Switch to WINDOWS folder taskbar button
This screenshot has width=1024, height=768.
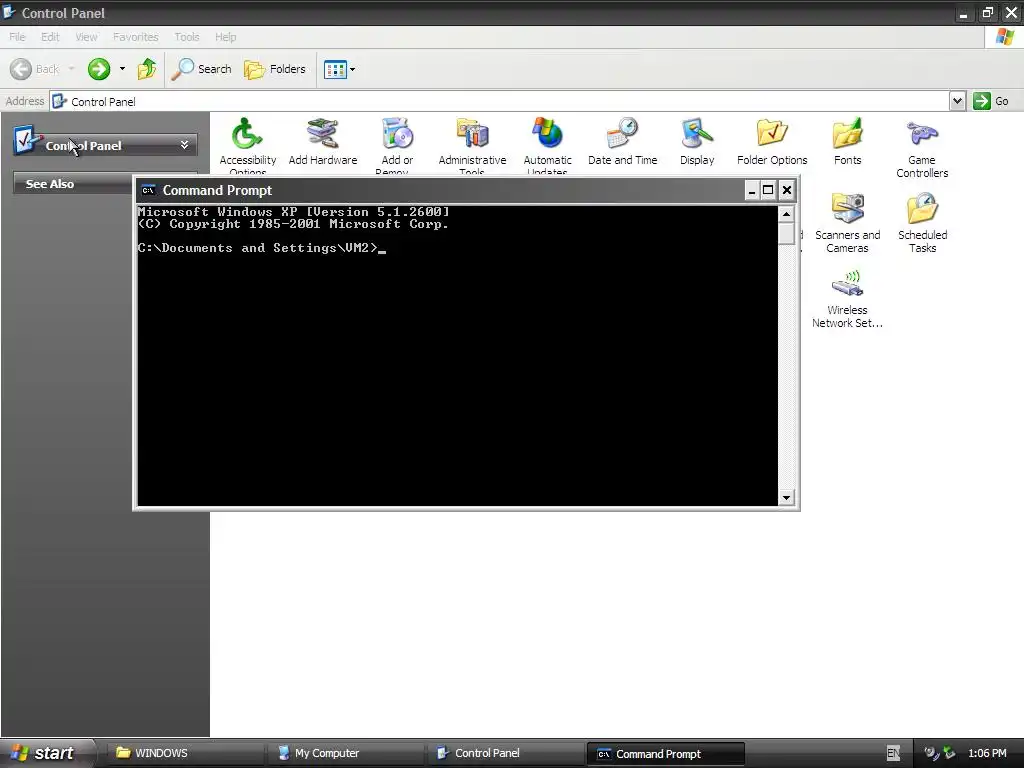pos(185,753)
